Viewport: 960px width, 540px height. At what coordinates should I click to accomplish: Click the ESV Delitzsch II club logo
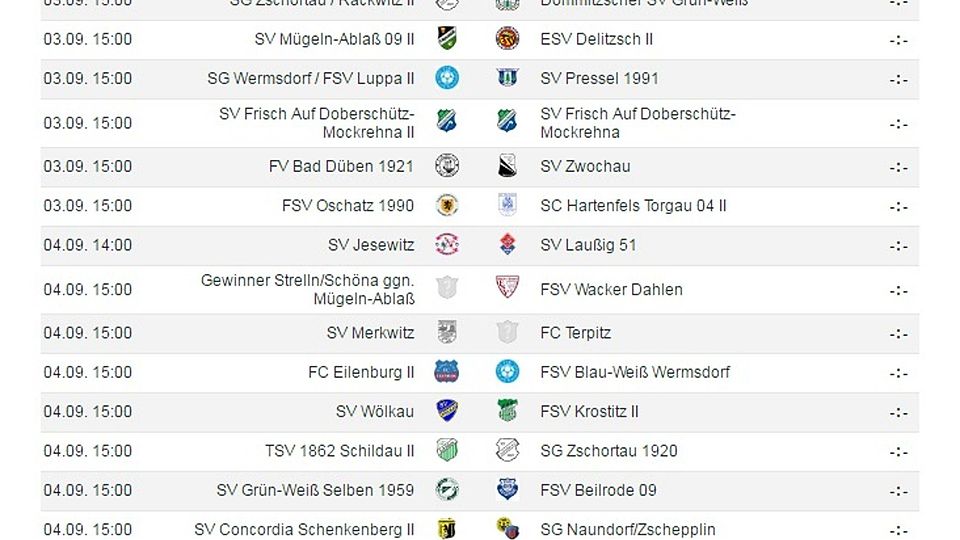(x=507, y=39)
